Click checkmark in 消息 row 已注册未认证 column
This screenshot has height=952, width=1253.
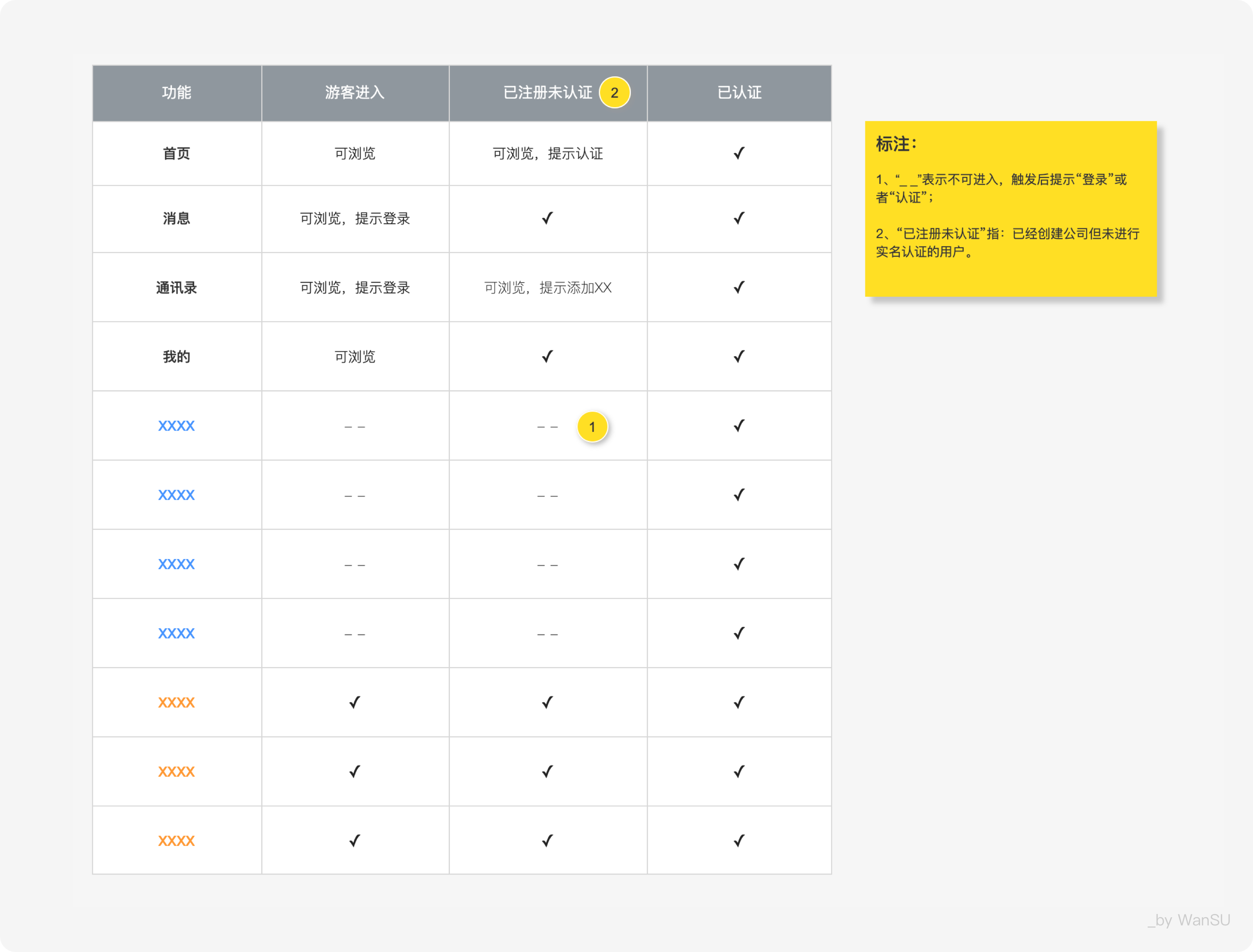click(547, 218)
